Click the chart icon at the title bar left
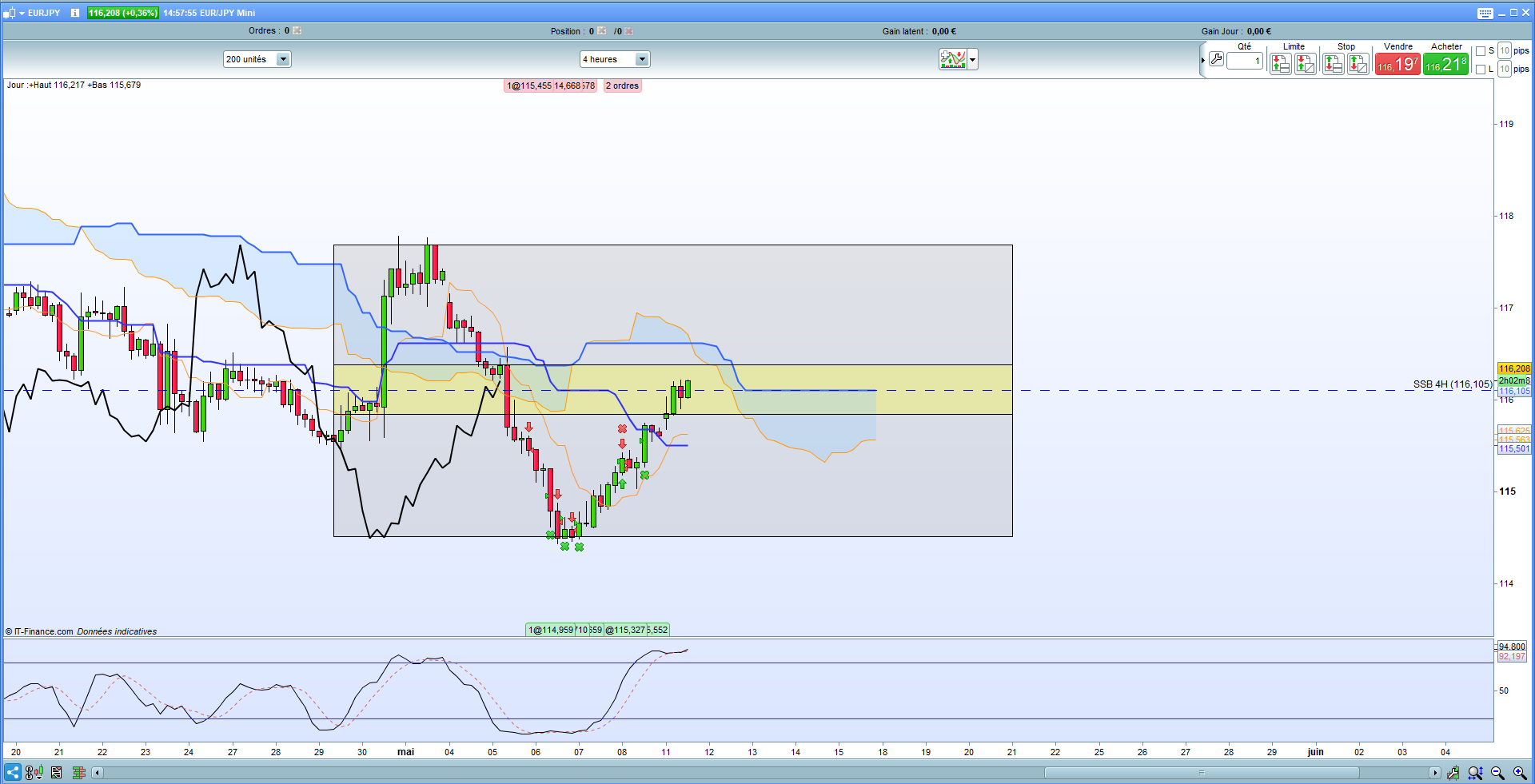Screen dimensions: 1535x784 [9, 13]
